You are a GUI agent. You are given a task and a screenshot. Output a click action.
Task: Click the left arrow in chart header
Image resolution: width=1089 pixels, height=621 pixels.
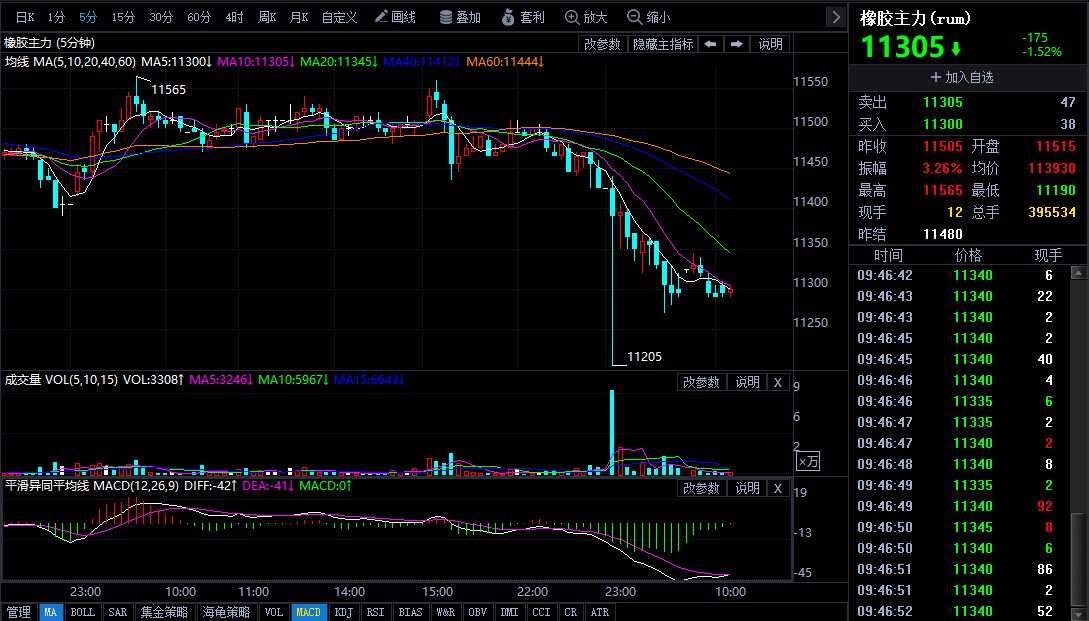(x=709, y=44)
